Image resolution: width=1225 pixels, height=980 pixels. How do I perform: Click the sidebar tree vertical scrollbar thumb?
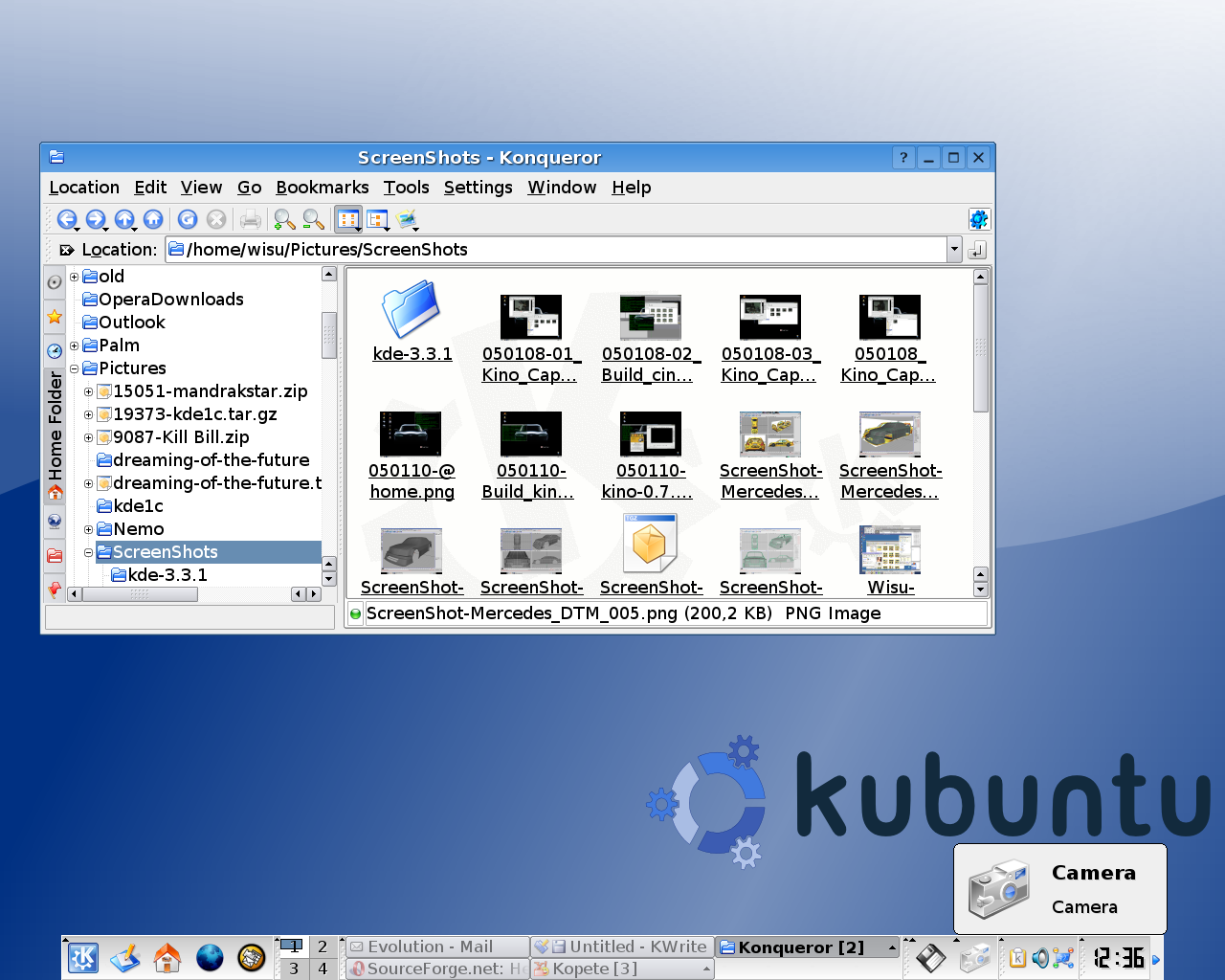coord(329,335)
